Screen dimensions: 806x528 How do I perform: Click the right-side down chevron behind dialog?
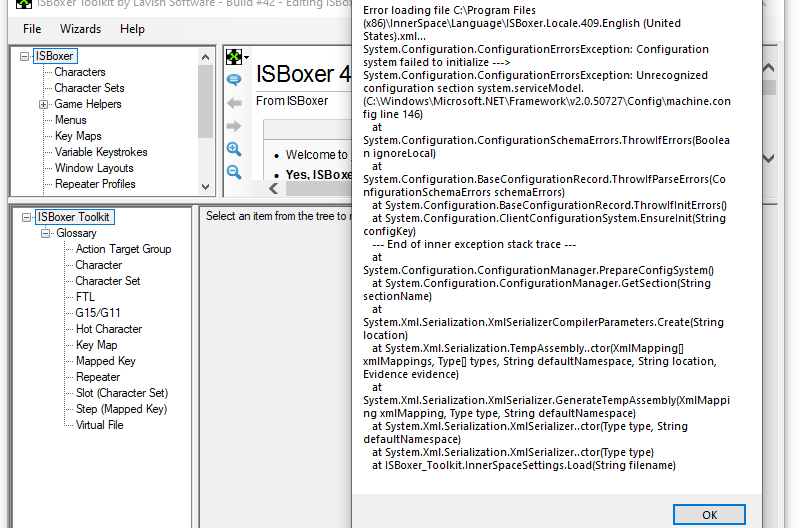point(768,158)
